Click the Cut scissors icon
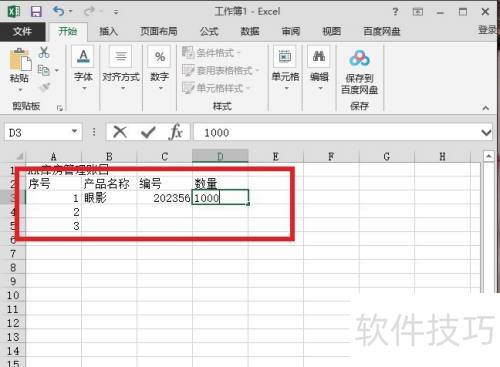This screenshot has height=367, width=500. click(x=44, y=53)
